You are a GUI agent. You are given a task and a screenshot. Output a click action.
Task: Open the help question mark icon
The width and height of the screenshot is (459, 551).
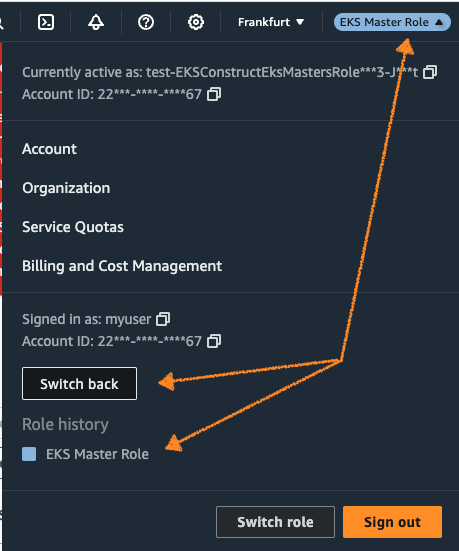pos(146,22)
